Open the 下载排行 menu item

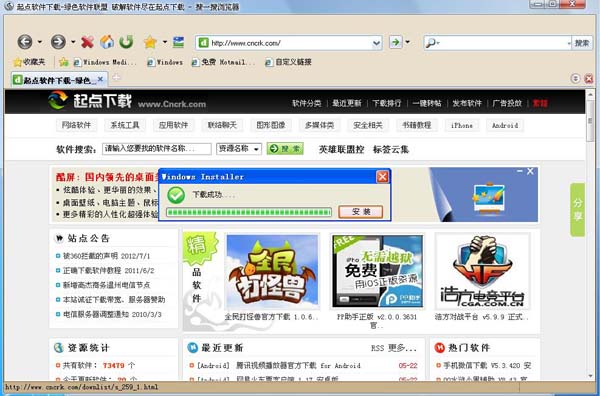click(x=387, y=103)
